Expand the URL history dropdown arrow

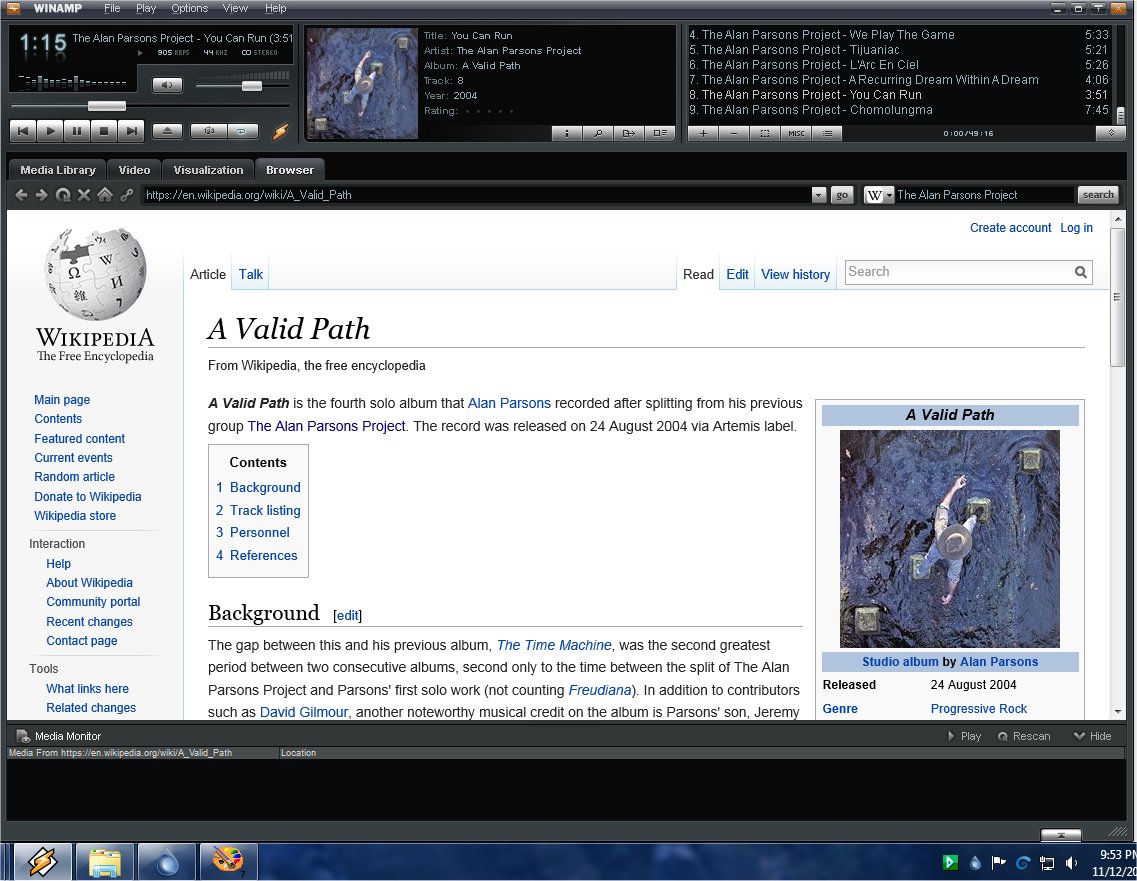[x=819, y=195]
